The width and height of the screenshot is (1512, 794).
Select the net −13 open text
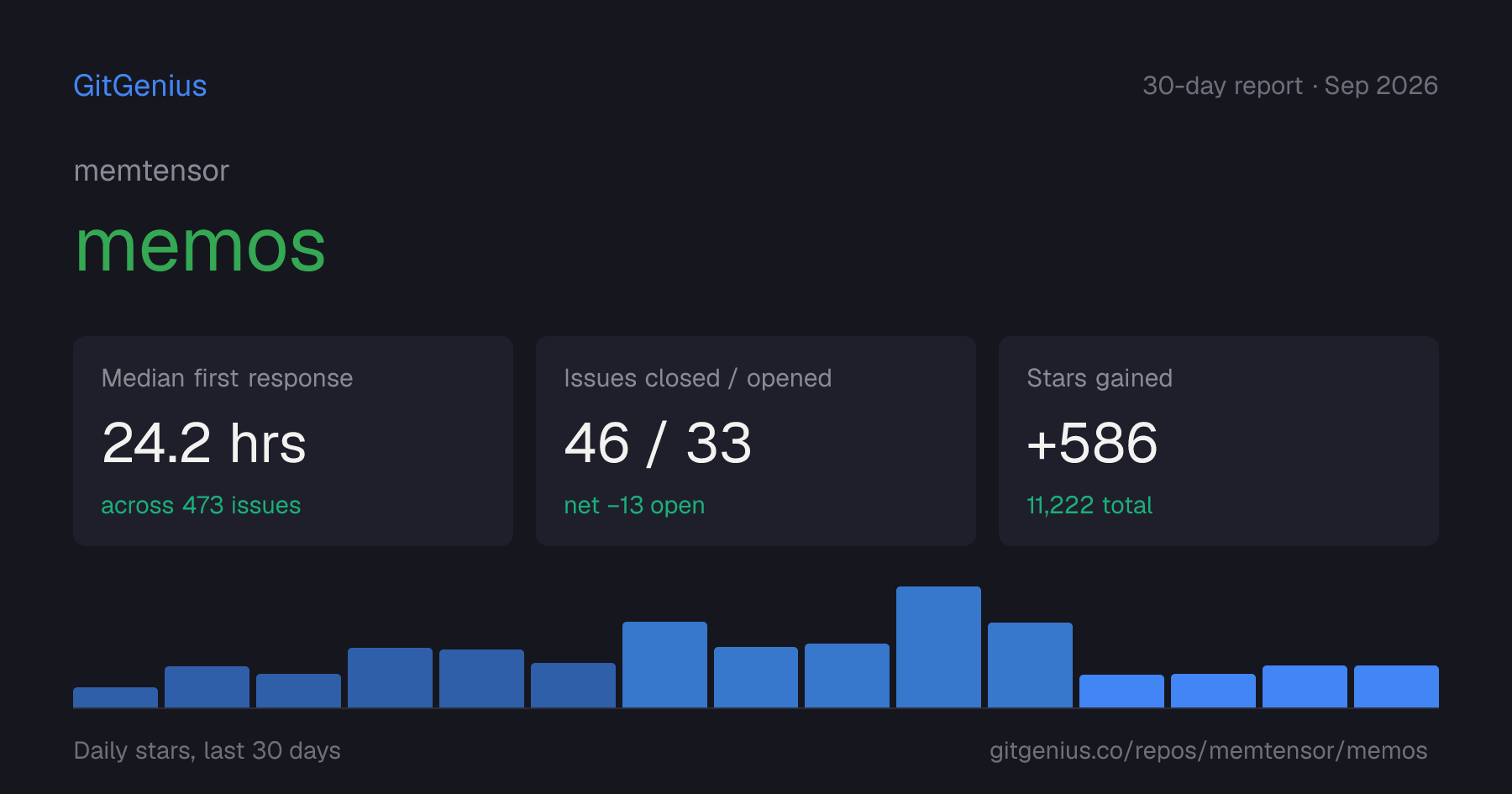(x=634, y=505)
